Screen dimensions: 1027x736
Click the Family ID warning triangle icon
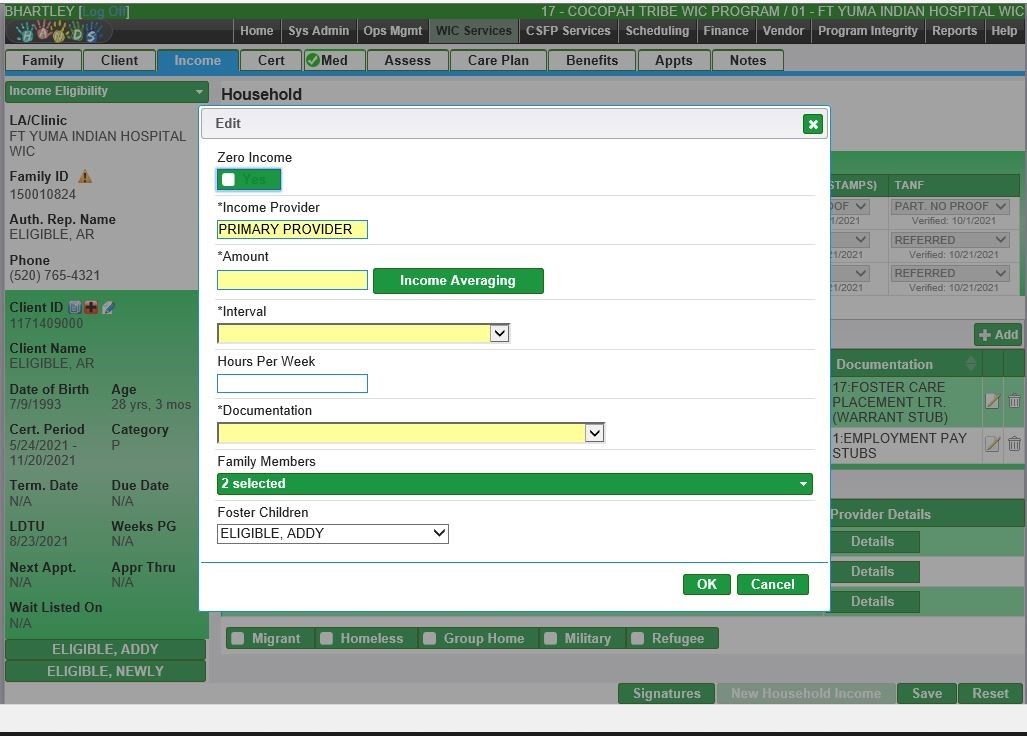click(85, 177)
